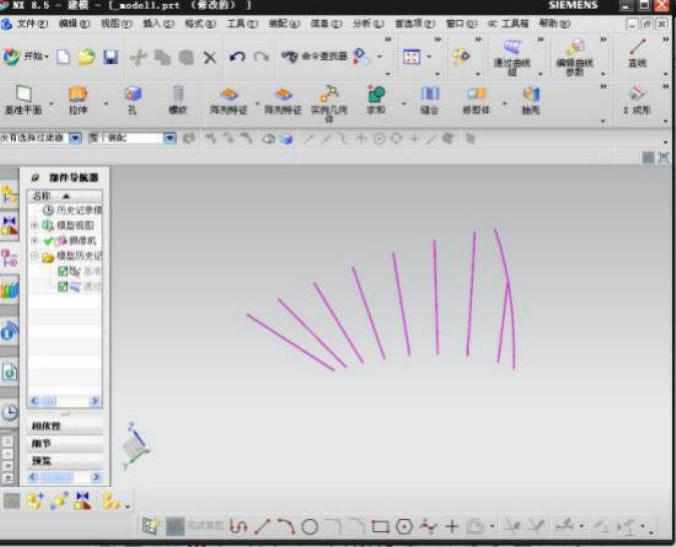Open the Unite dropdown arrow

pyautogui.click(x=404, y=104)
